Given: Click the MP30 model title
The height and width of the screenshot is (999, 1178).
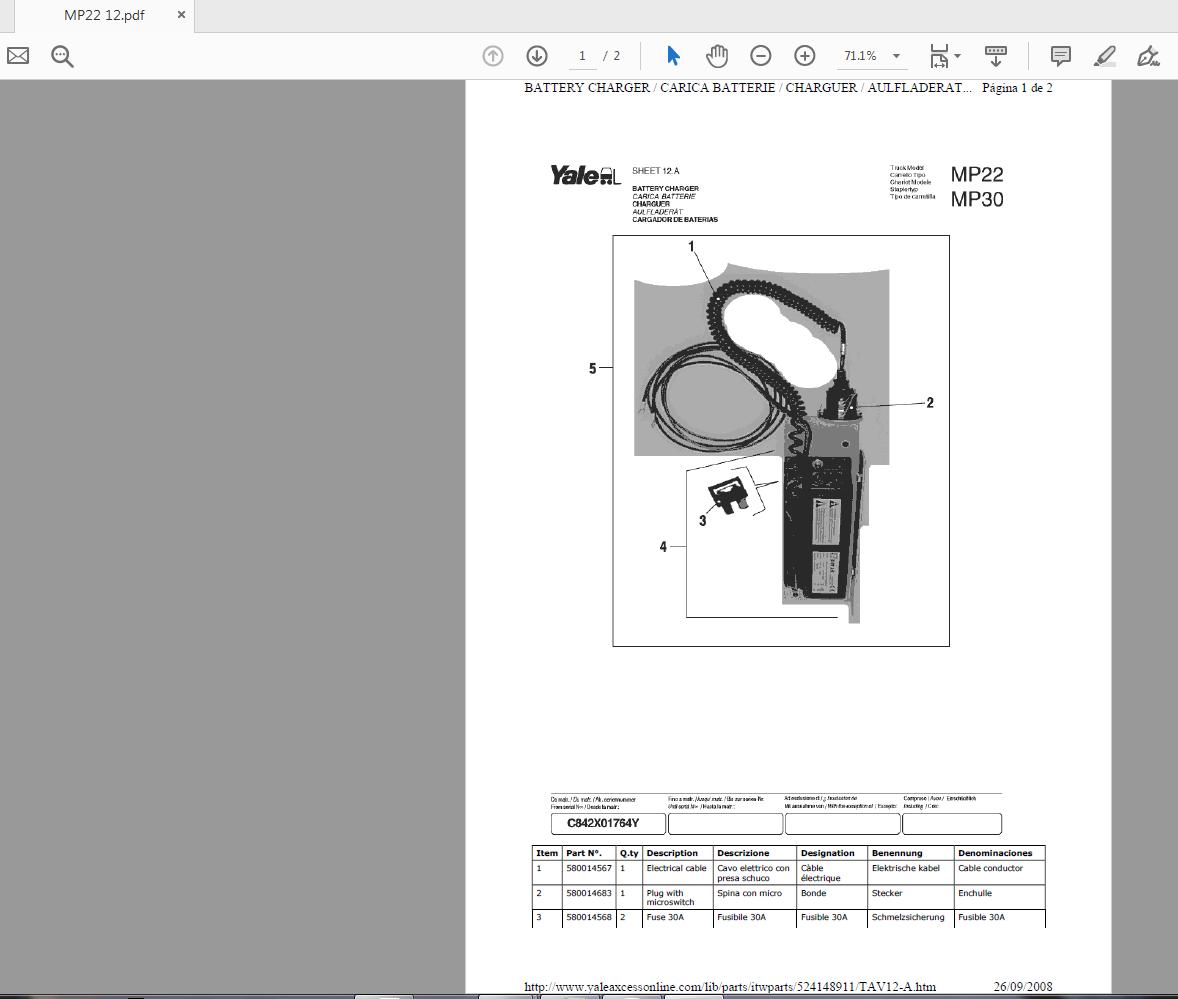Looking at the screenshot, I should [x=977, y=199].
